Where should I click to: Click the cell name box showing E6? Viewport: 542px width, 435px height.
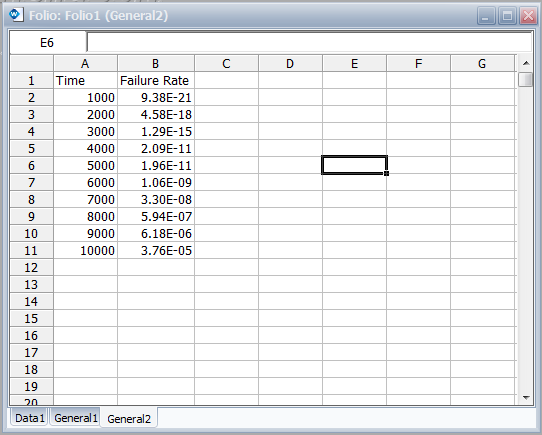(x=47, y=43)
